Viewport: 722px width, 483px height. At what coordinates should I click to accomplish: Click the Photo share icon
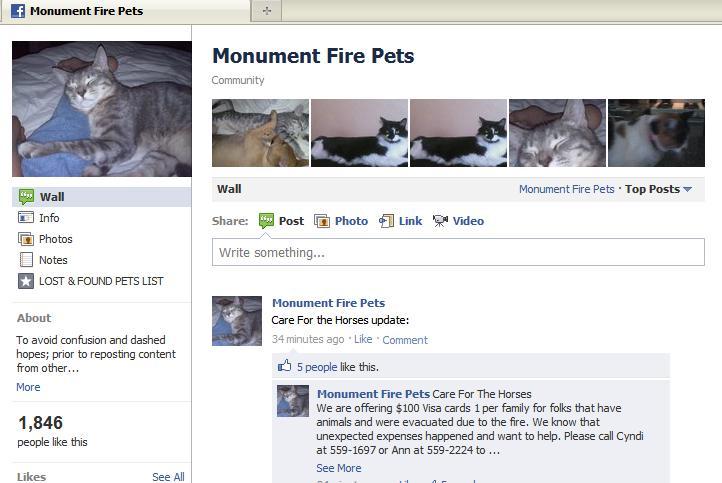click(x=322, y=221)
